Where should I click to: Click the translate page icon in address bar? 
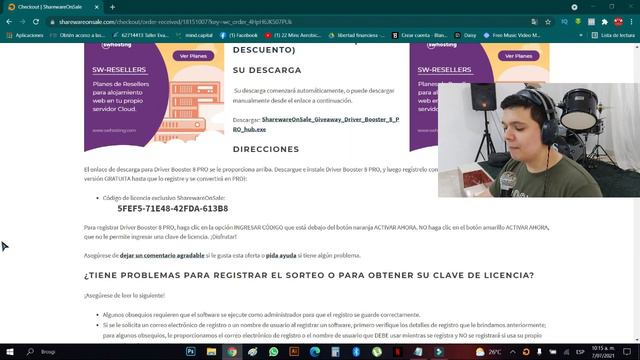tap(534, 22)
